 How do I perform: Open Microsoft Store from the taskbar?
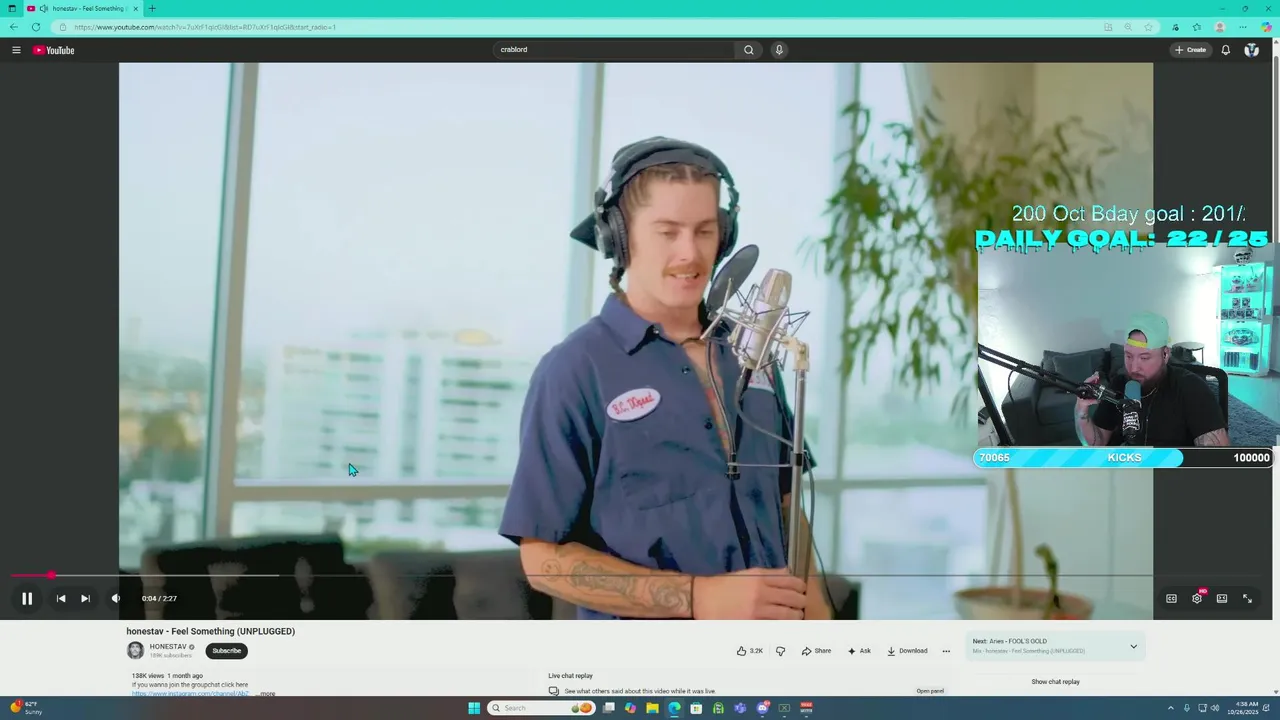696,708
